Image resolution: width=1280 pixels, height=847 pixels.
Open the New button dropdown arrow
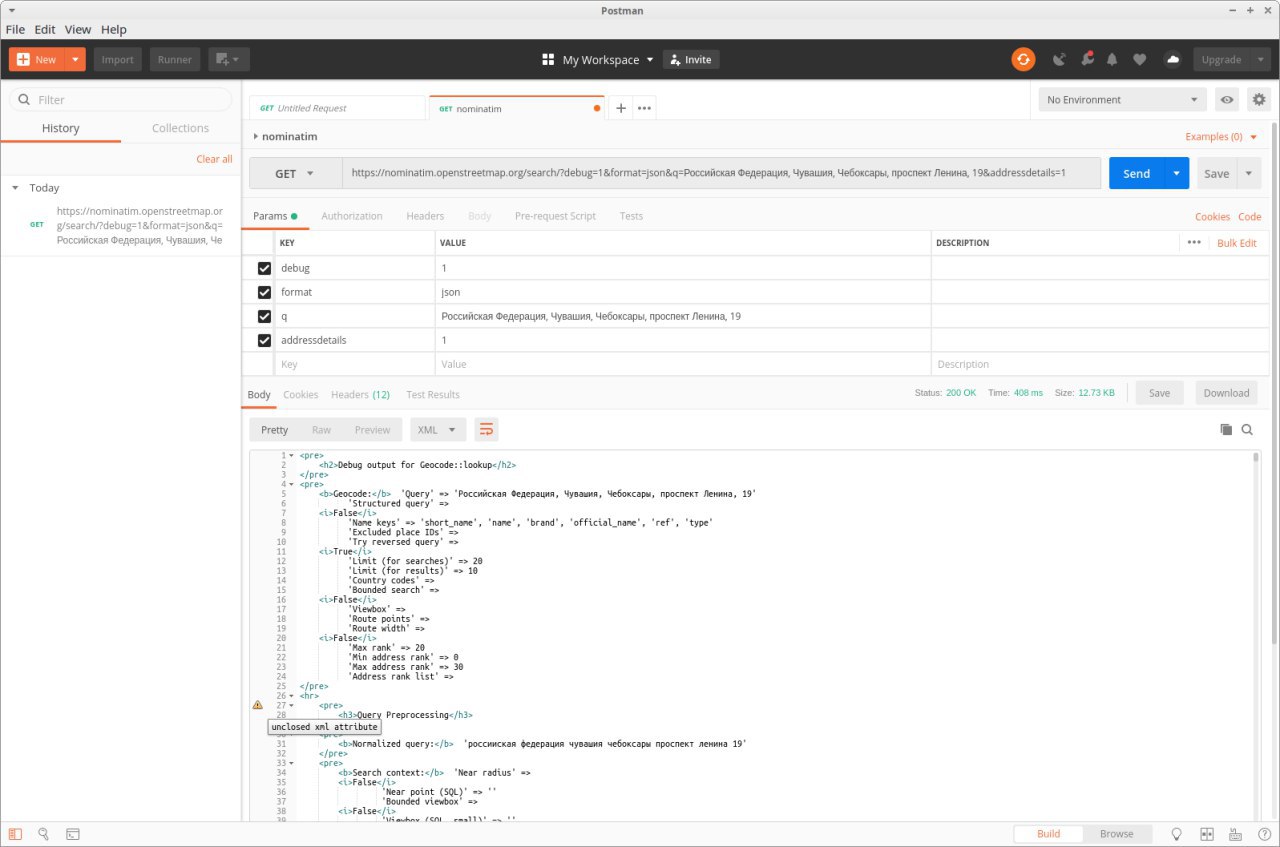click(x=75, y=59)
